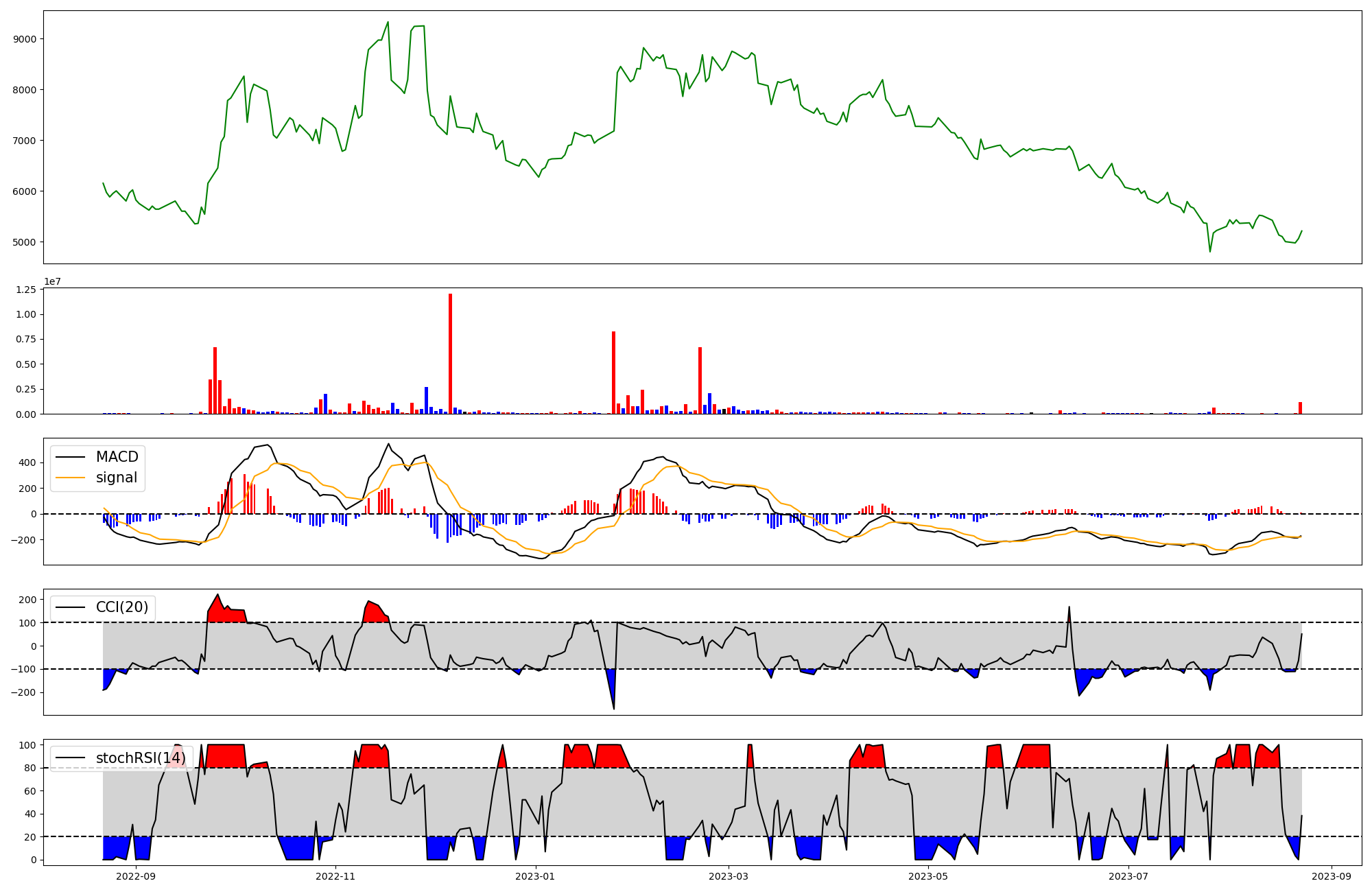This screenshot has width=1372, height=892.
Task: Click the 2023-05 x-axis tick label
Action: pyautogui.click(x=927, y=876)
